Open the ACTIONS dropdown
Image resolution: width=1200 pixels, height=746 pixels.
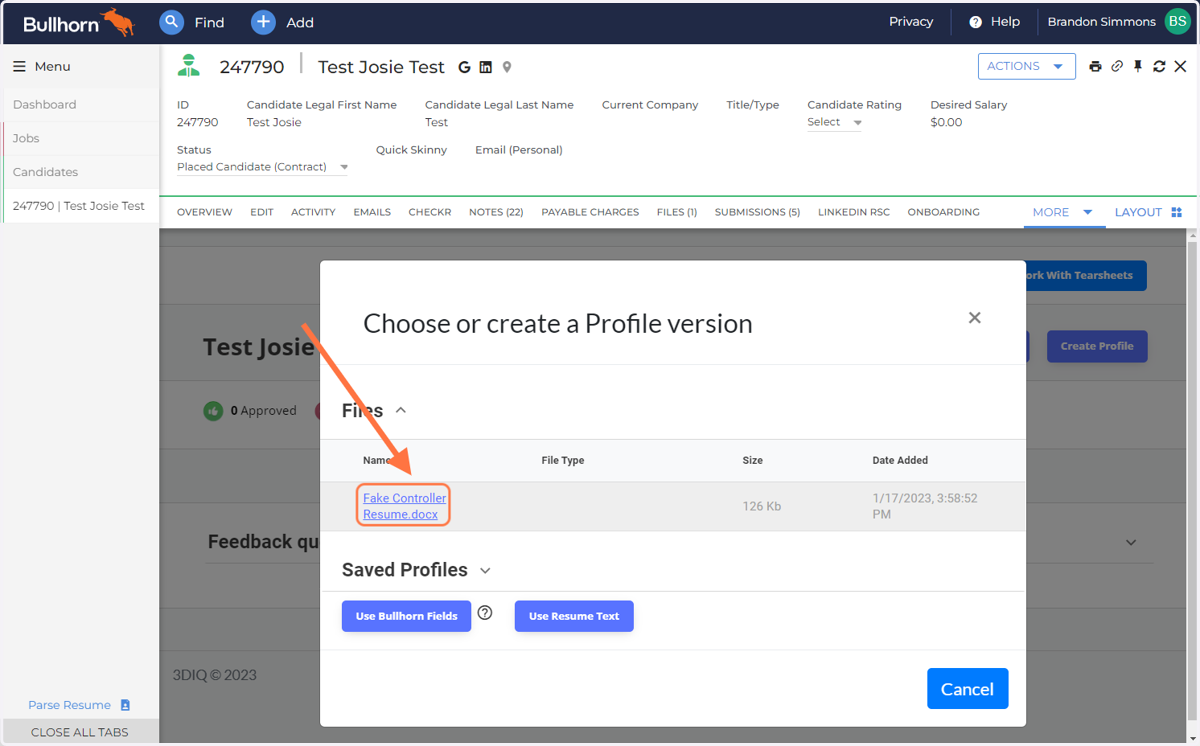[x=1027, y=66]
